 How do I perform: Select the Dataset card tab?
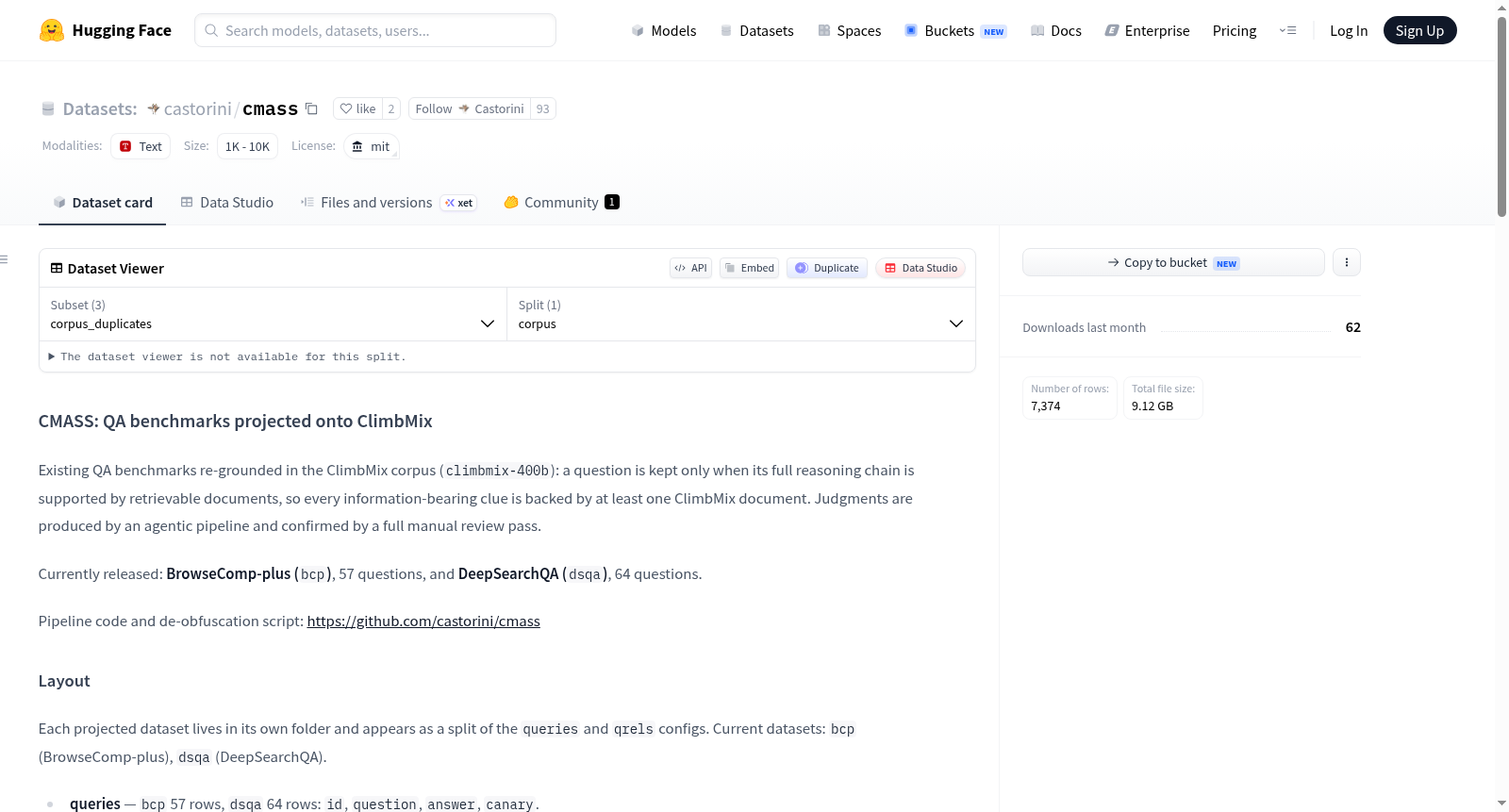click(x=102, y=202)
